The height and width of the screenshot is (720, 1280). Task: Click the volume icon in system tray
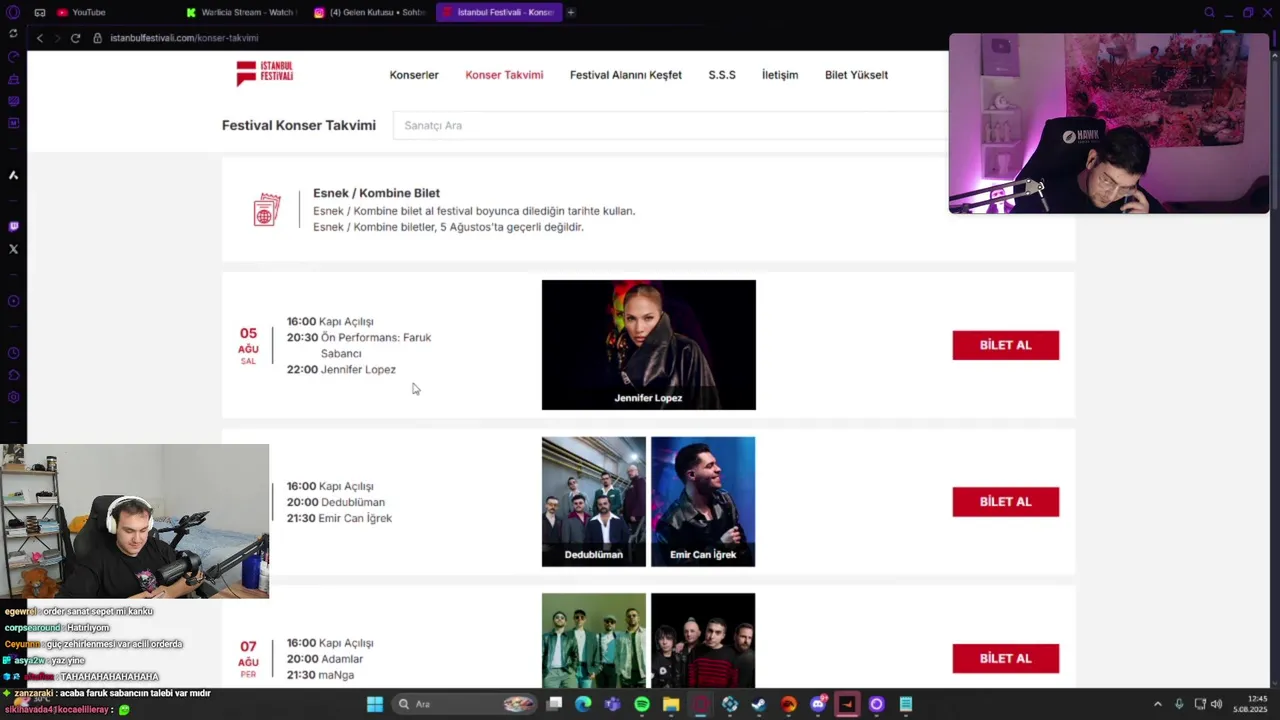(1217, 704)
